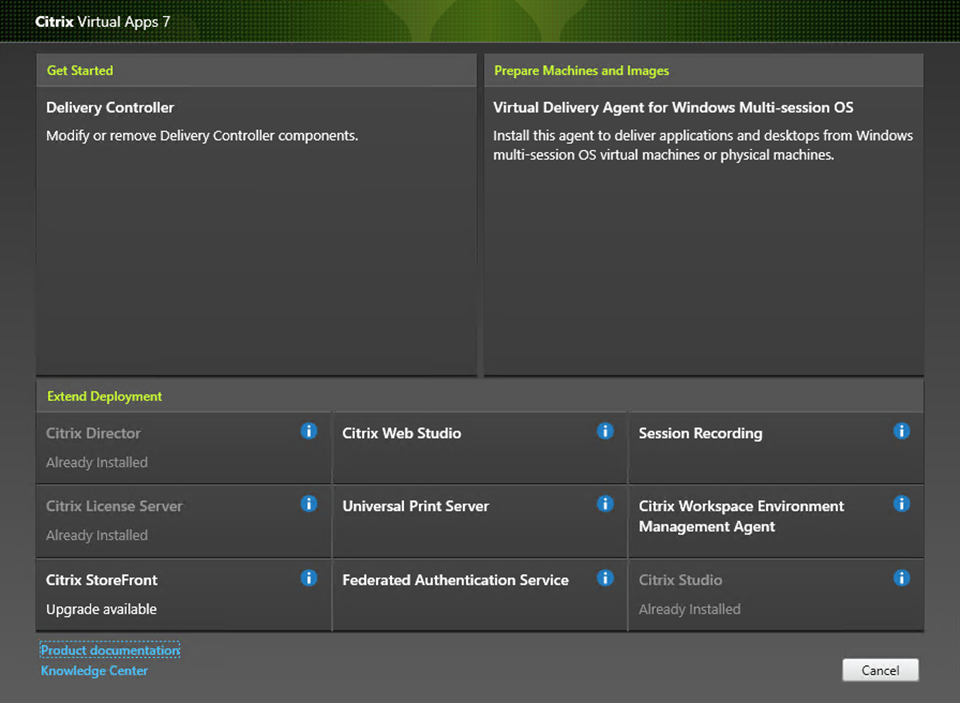Upgrade Citrix StoreFront via its tile

point(183,595)
